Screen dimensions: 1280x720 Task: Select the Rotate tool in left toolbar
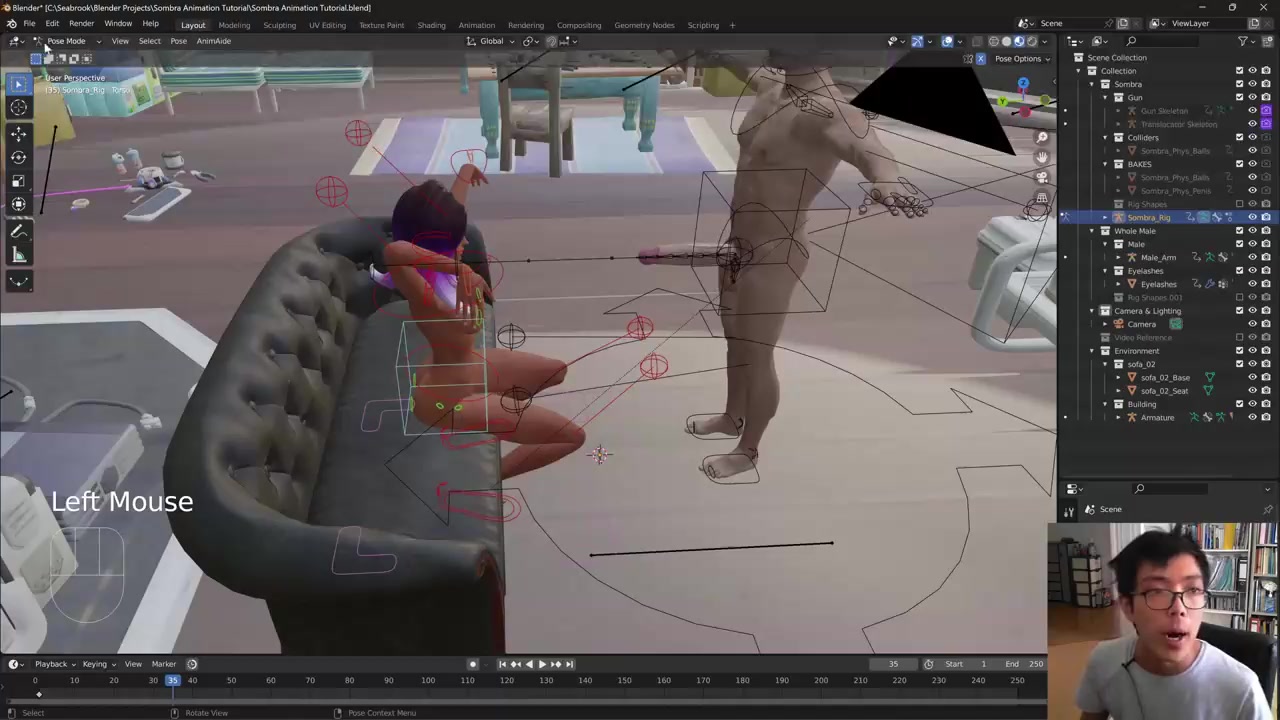coord(18,157)
